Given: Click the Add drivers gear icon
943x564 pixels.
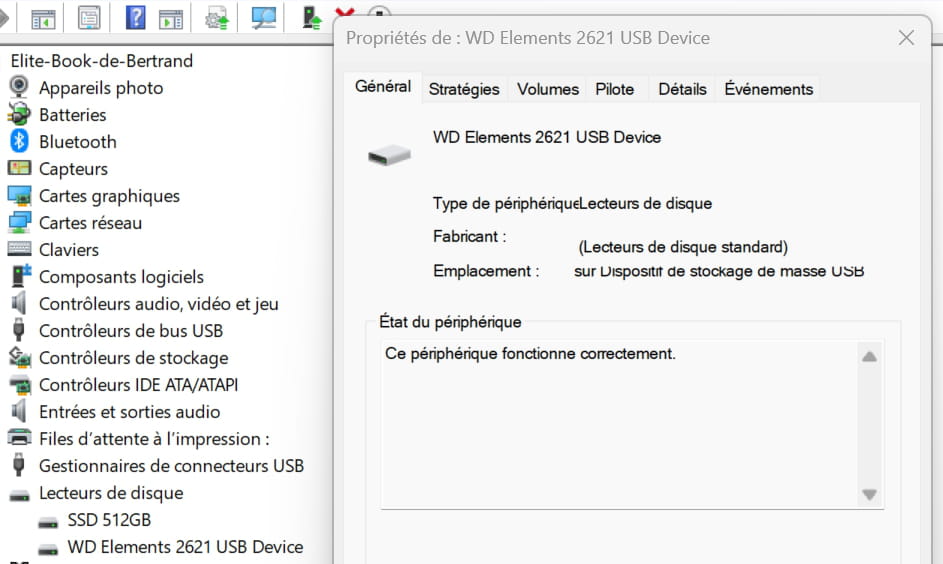Looking at the screenshot, I should pyautogui.click(x=217, y=18).
